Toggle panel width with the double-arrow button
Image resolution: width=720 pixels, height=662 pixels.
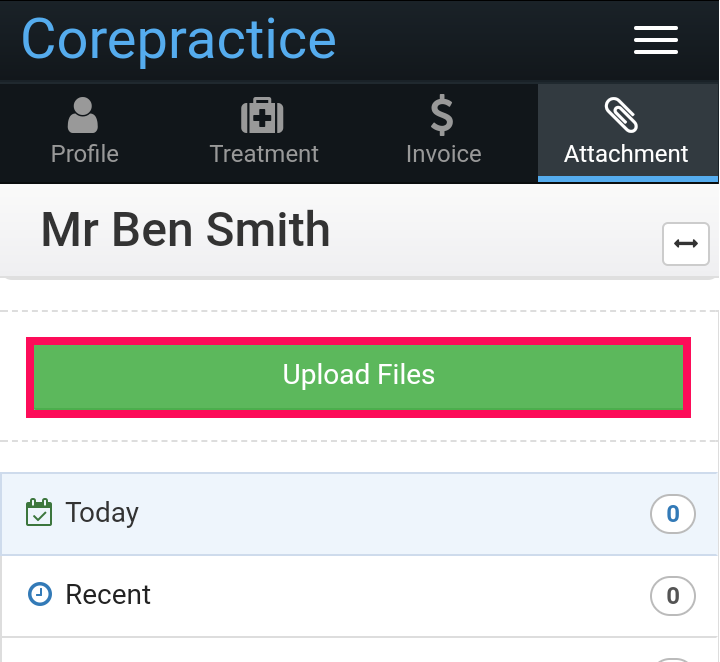tap(686, 243)
